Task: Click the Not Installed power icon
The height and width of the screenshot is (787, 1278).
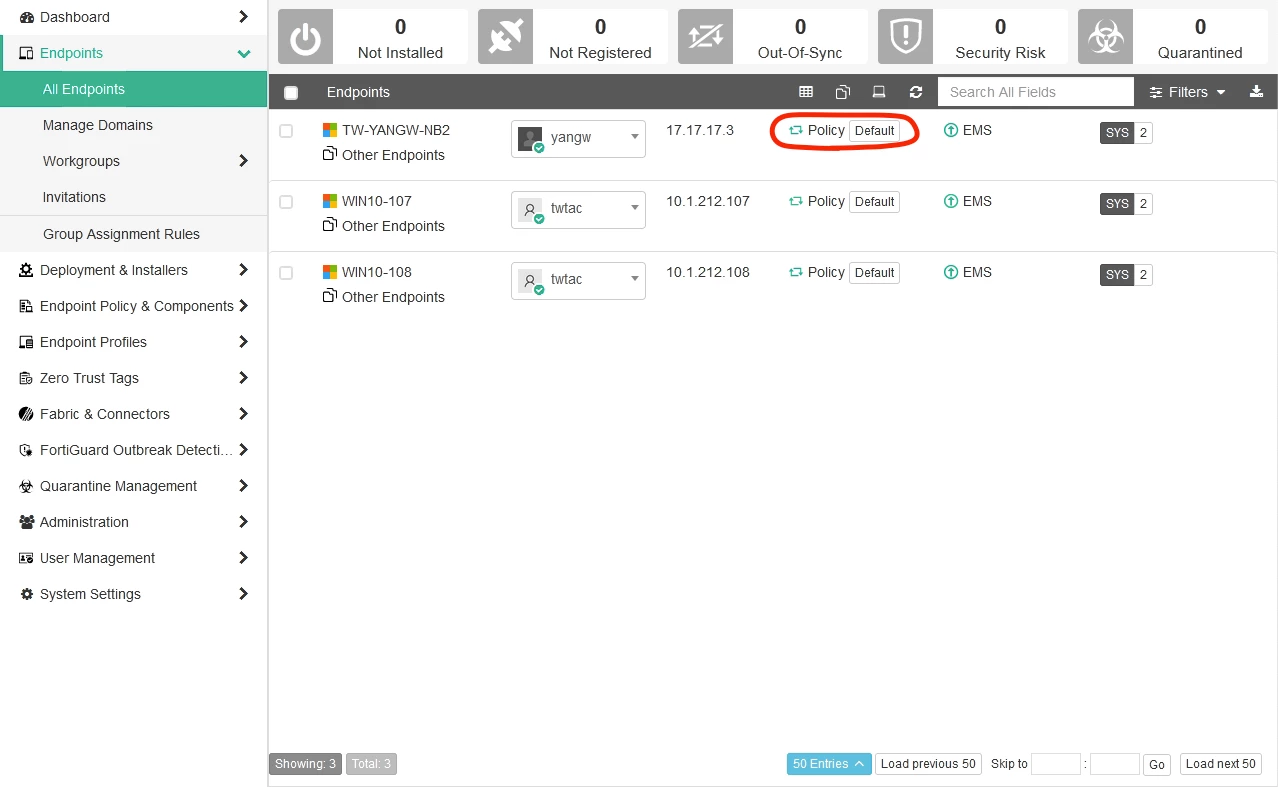Action: (305, 38)
